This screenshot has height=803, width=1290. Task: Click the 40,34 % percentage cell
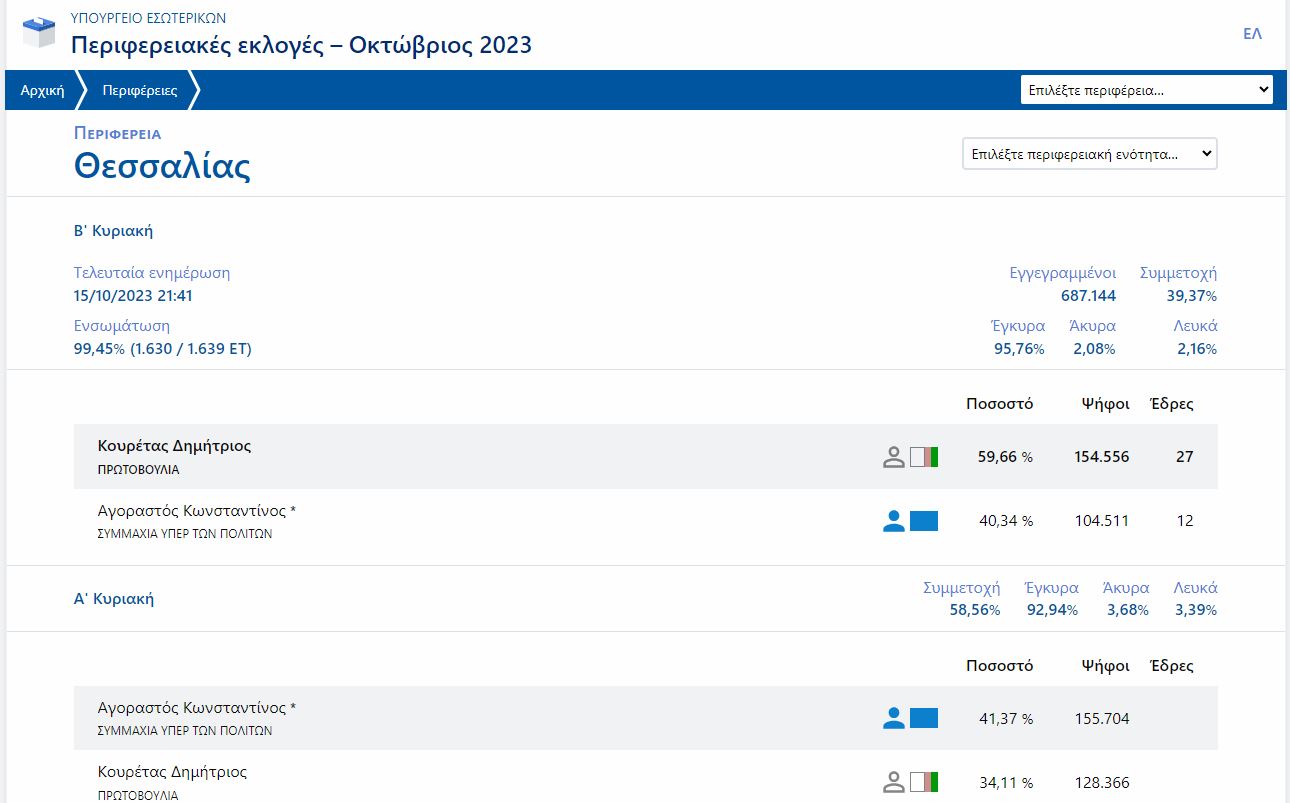coord(1005,521)
